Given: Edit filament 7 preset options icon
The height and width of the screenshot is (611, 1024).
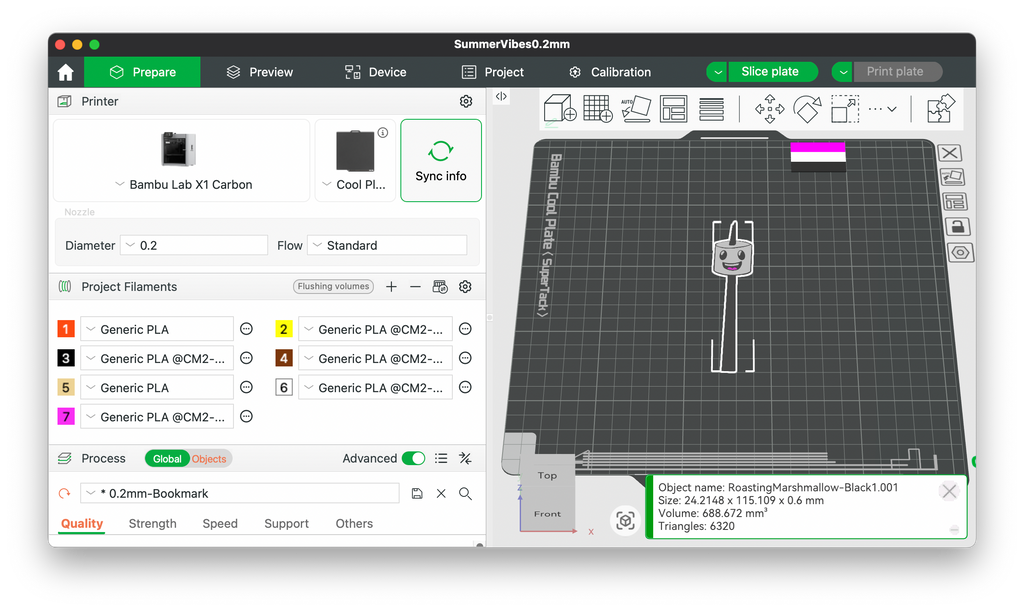Looking at the screenshot, I should [x=246, y=416].
